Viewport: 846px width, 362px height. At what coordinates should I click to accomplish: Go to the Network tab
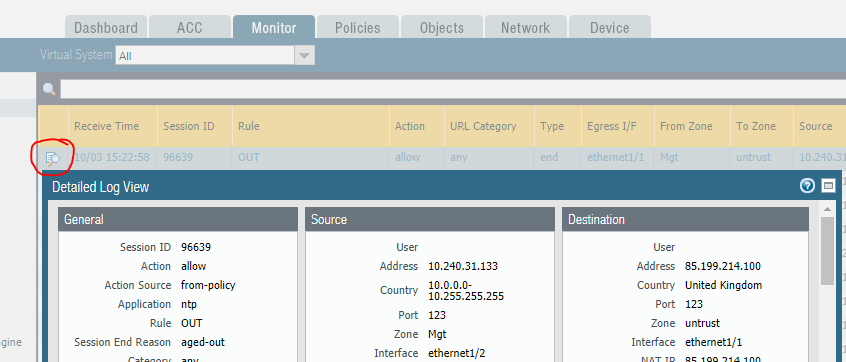526,28
